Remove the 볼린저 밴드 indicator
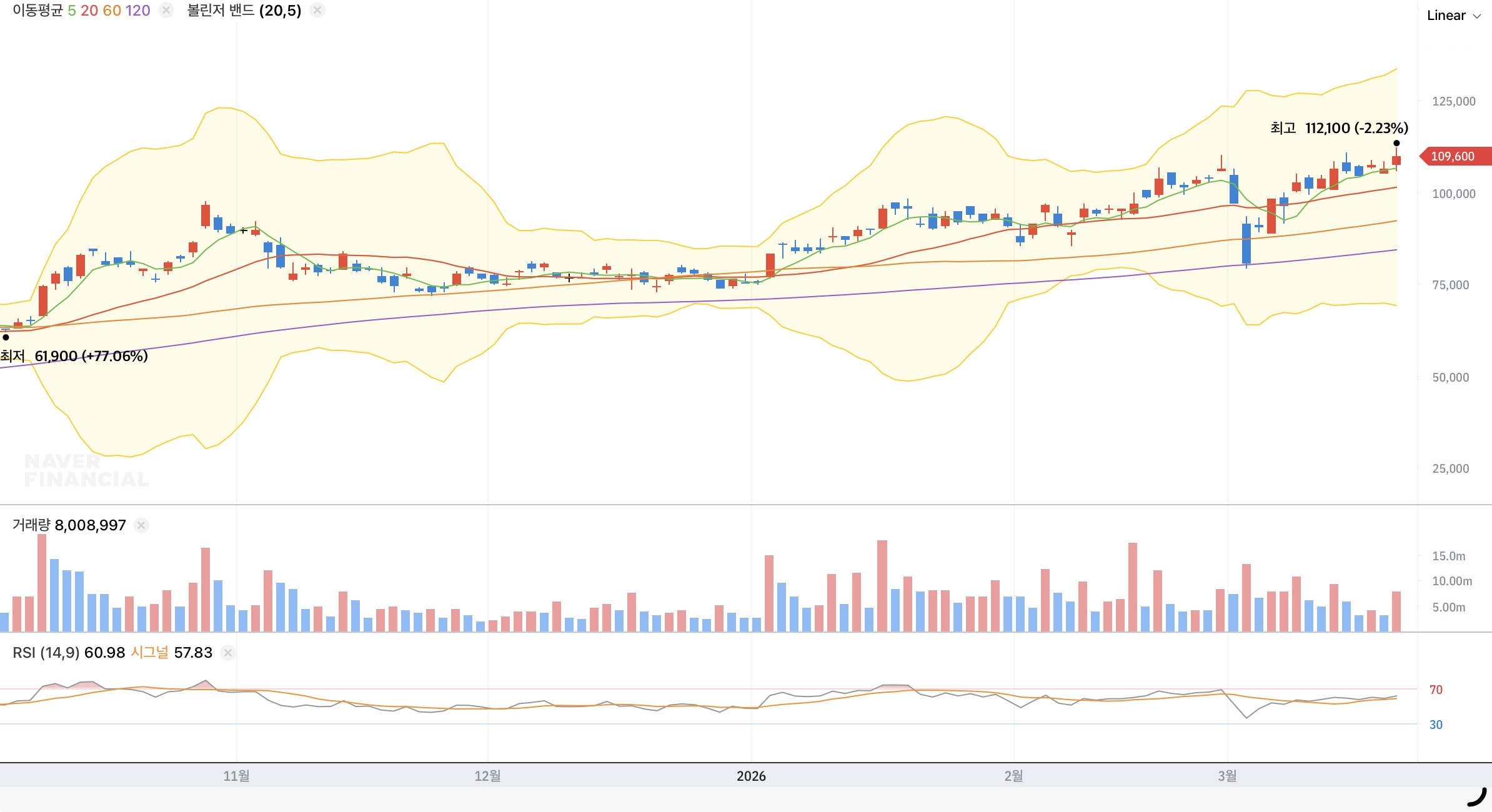This screenshot has height=812, width=1492. coord(317,10)
